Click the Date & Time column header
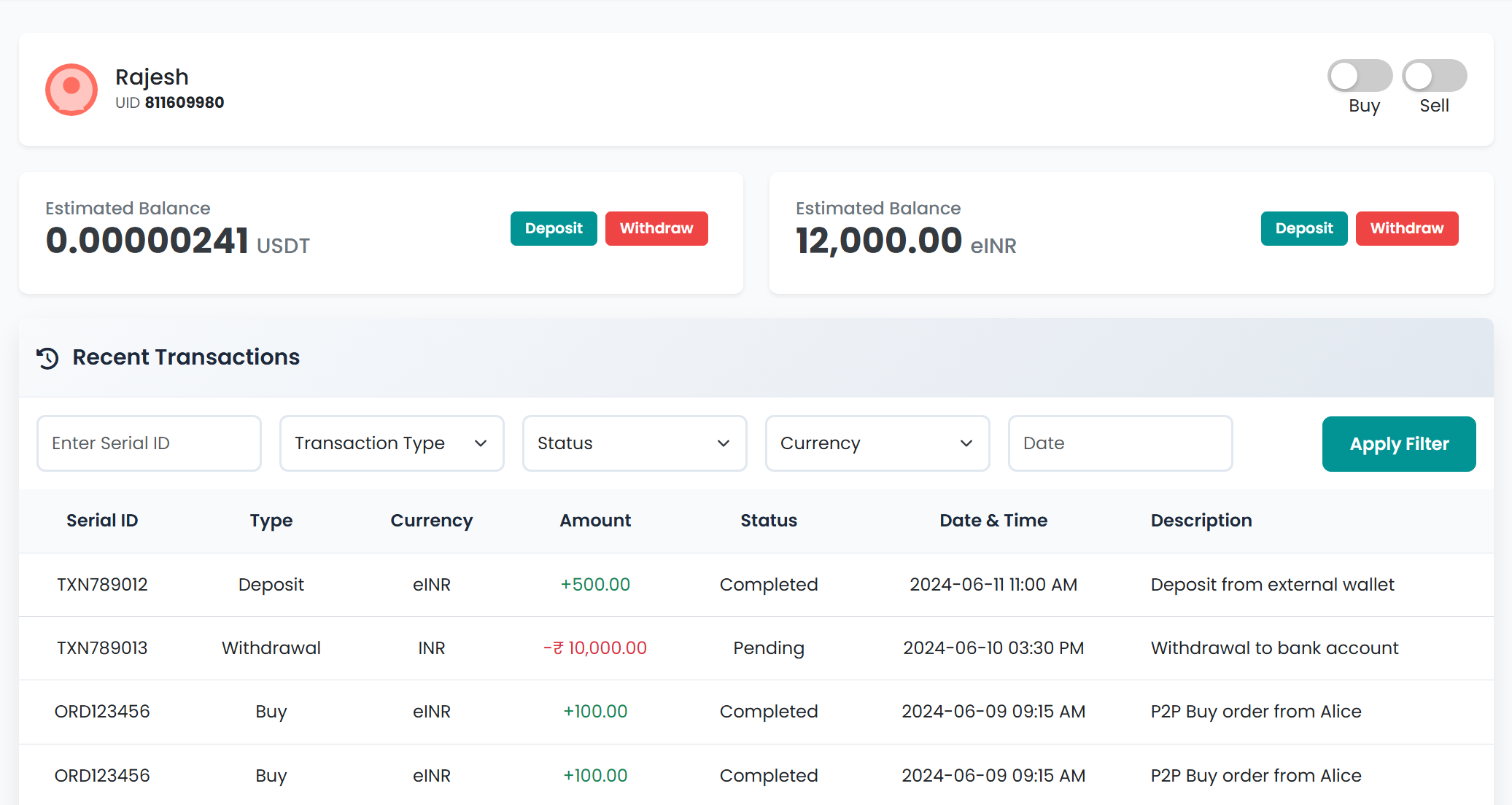The width and height of the screenshot is (1512, 805). pyautogui.click(x=993, y=521)
